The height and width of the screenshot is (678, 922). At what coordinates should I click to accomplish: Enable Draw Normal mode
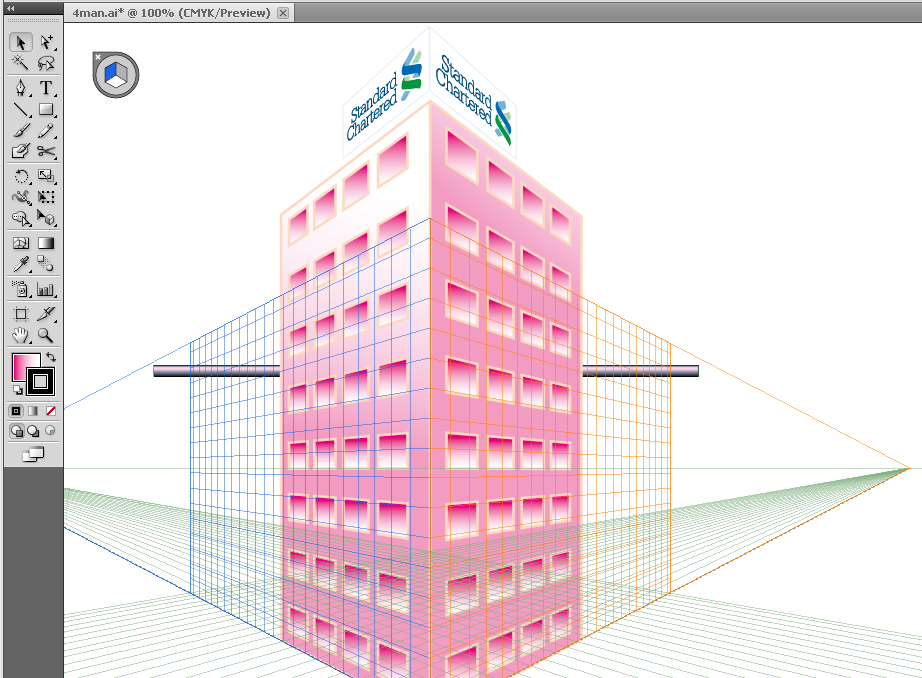click(16, 431)
